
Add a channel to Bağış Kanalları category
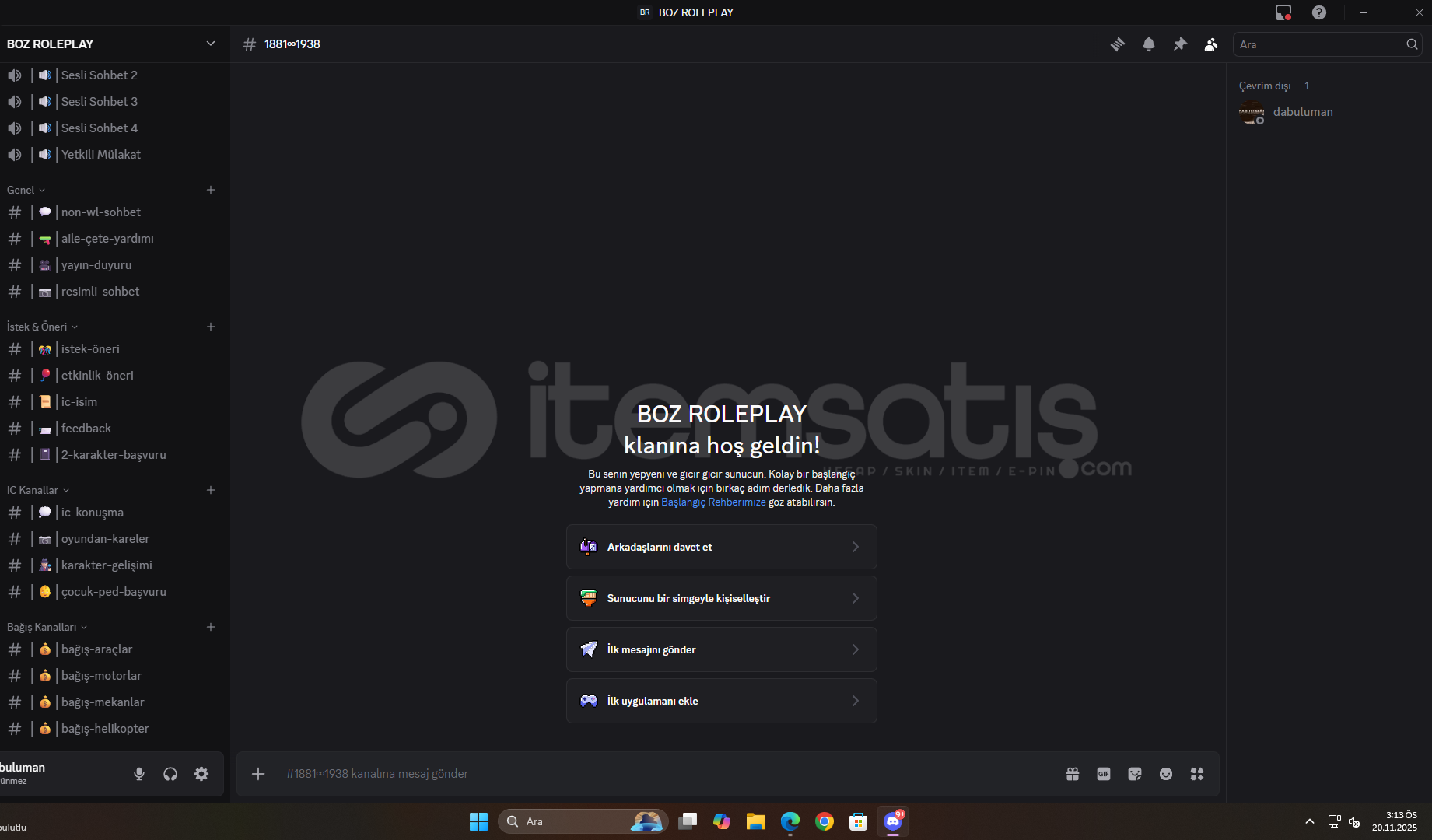211,627
